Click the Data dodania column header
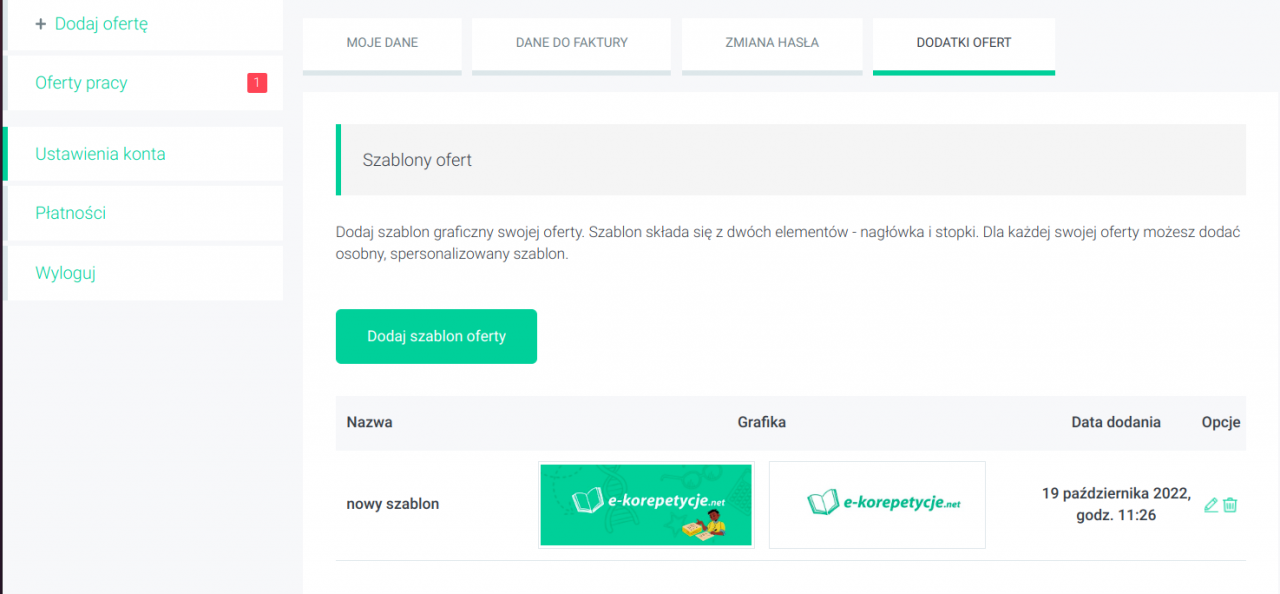 1116,422
